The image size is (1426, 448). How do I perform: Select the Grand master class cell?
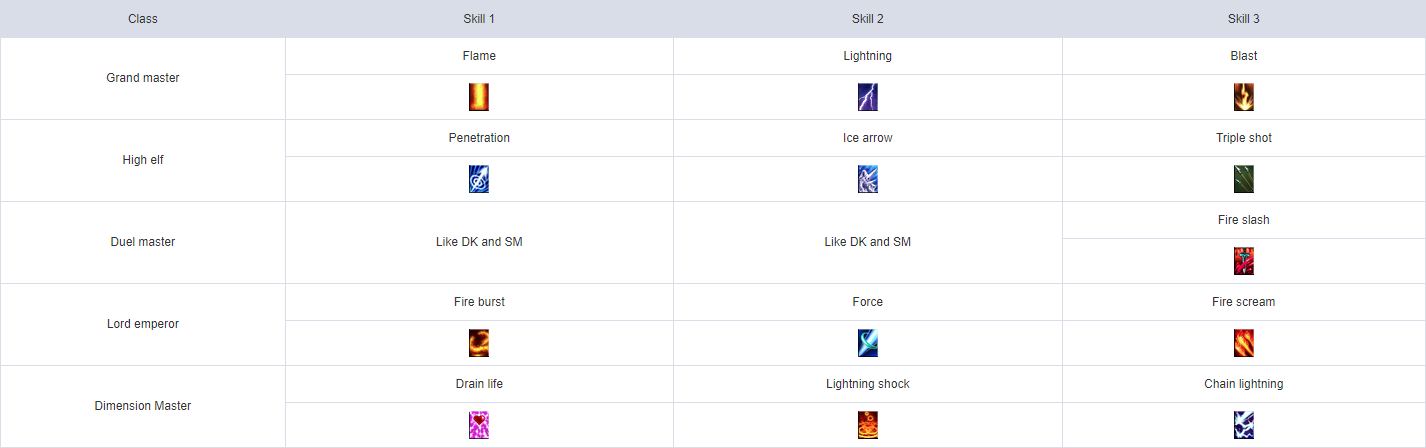click(143, 79)
